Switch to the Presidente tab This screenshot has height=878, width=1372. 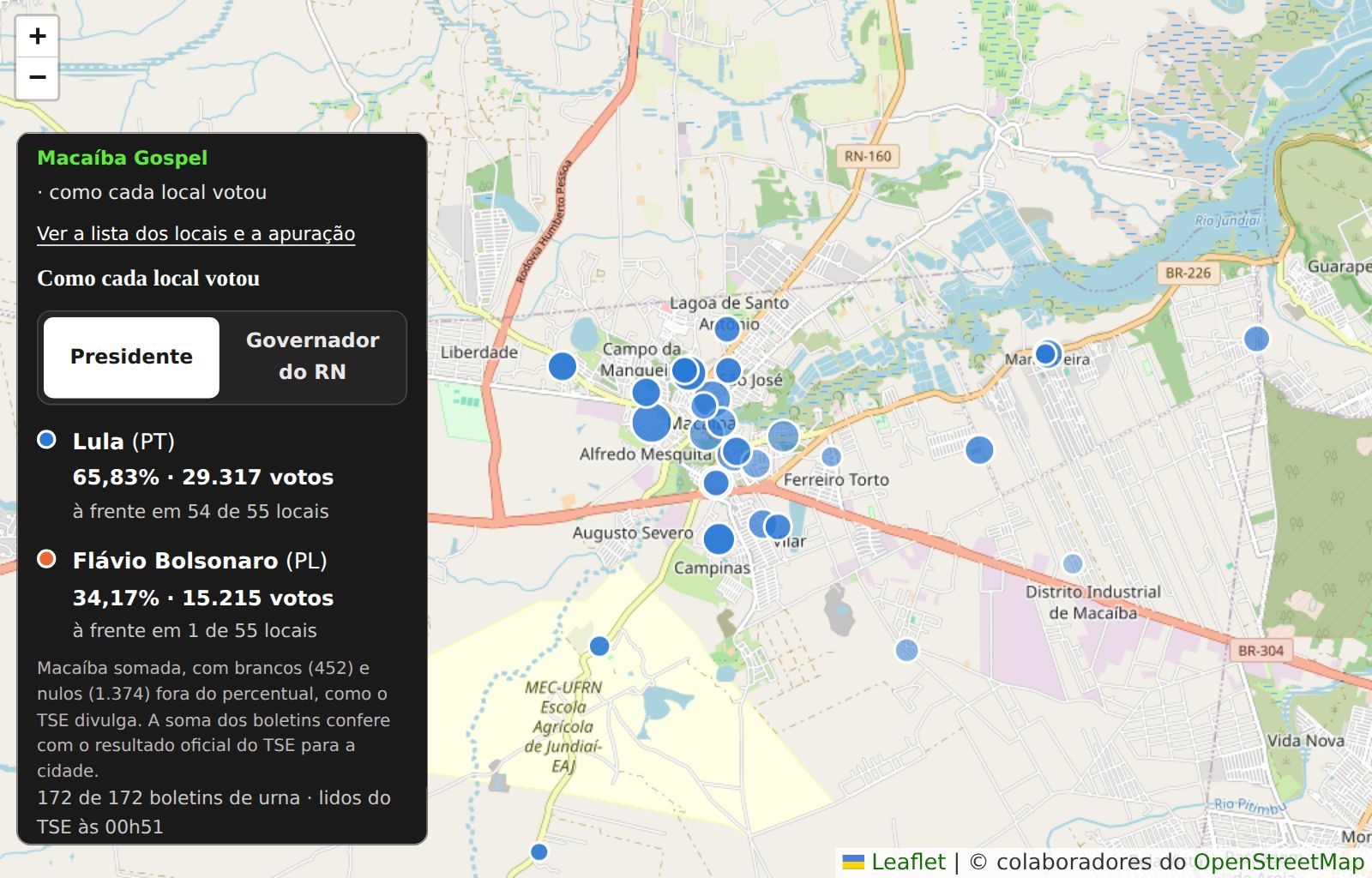(131, 357)
